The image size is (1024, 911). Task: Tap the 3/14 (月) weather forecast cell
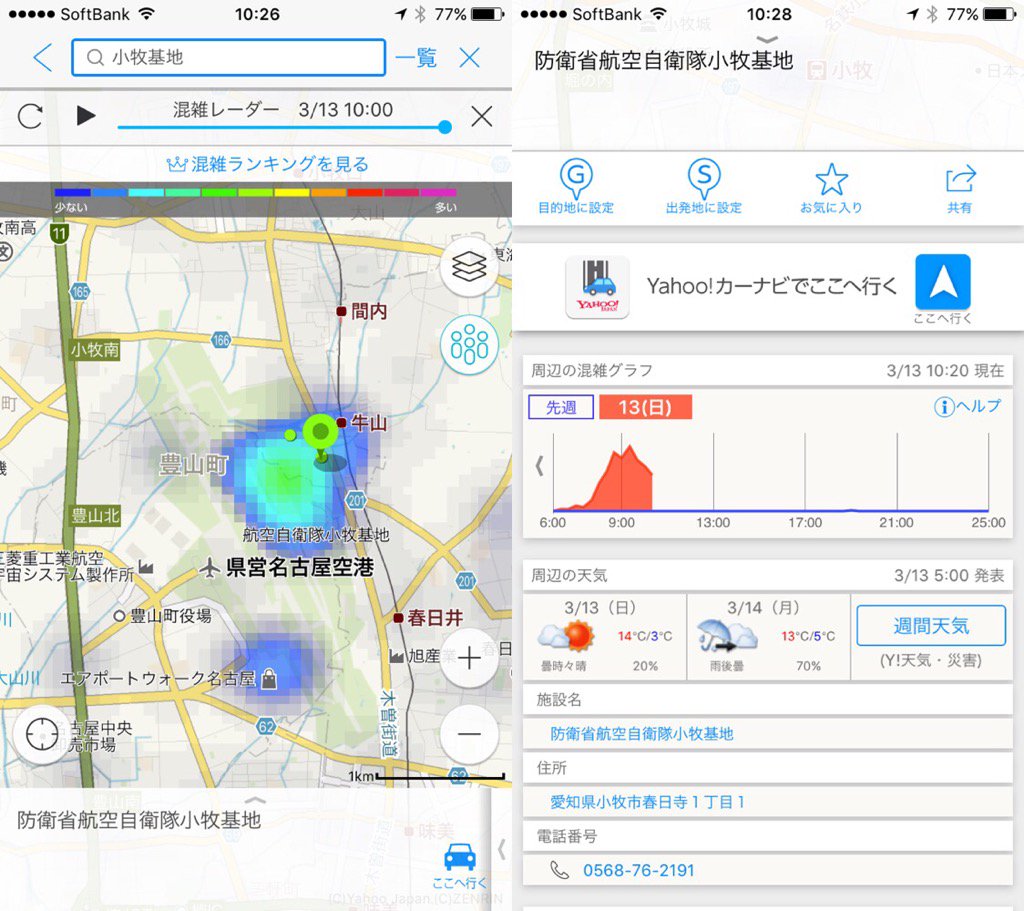coord(768,637)
